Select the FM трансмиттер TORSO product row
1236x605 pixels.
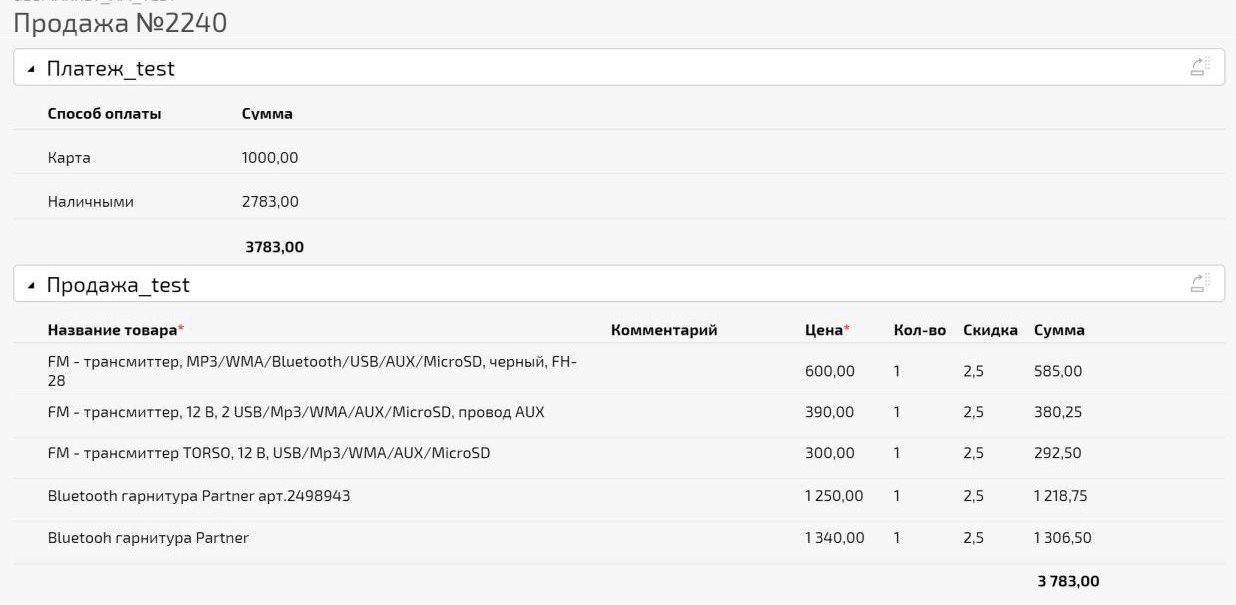coord(268,453)
